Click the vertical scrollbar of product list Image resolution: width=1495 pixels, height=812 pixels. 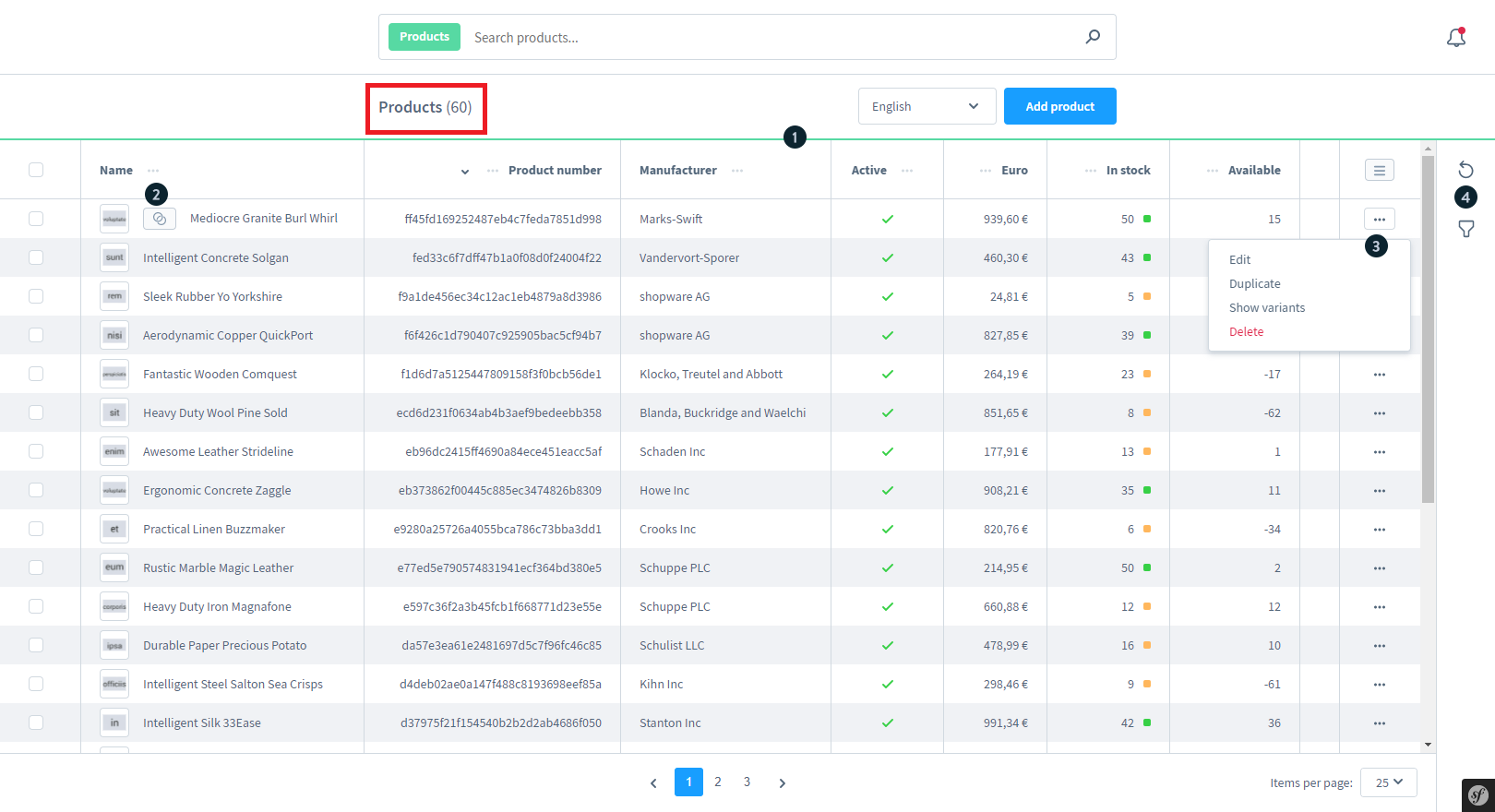click(x=1428, y=329)
